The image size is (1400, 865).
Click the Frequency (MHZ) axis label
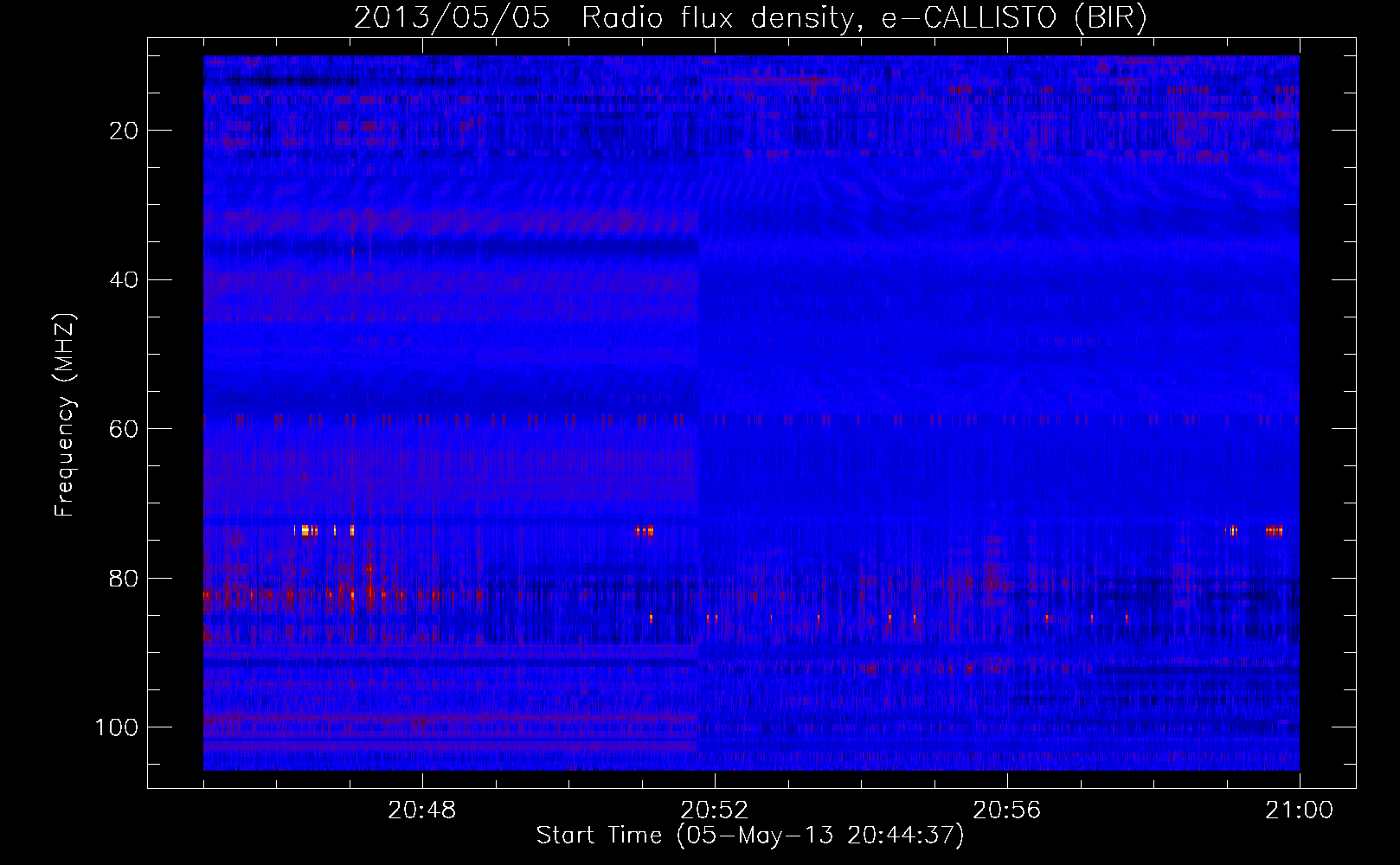[65, 414]
